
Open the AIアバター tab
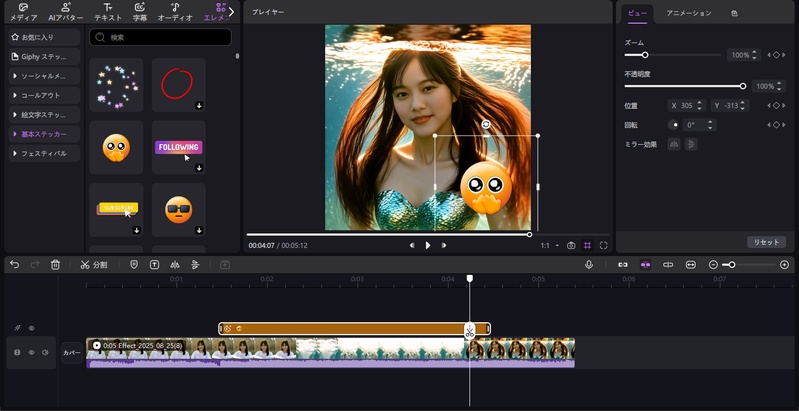tap(66, 12)
